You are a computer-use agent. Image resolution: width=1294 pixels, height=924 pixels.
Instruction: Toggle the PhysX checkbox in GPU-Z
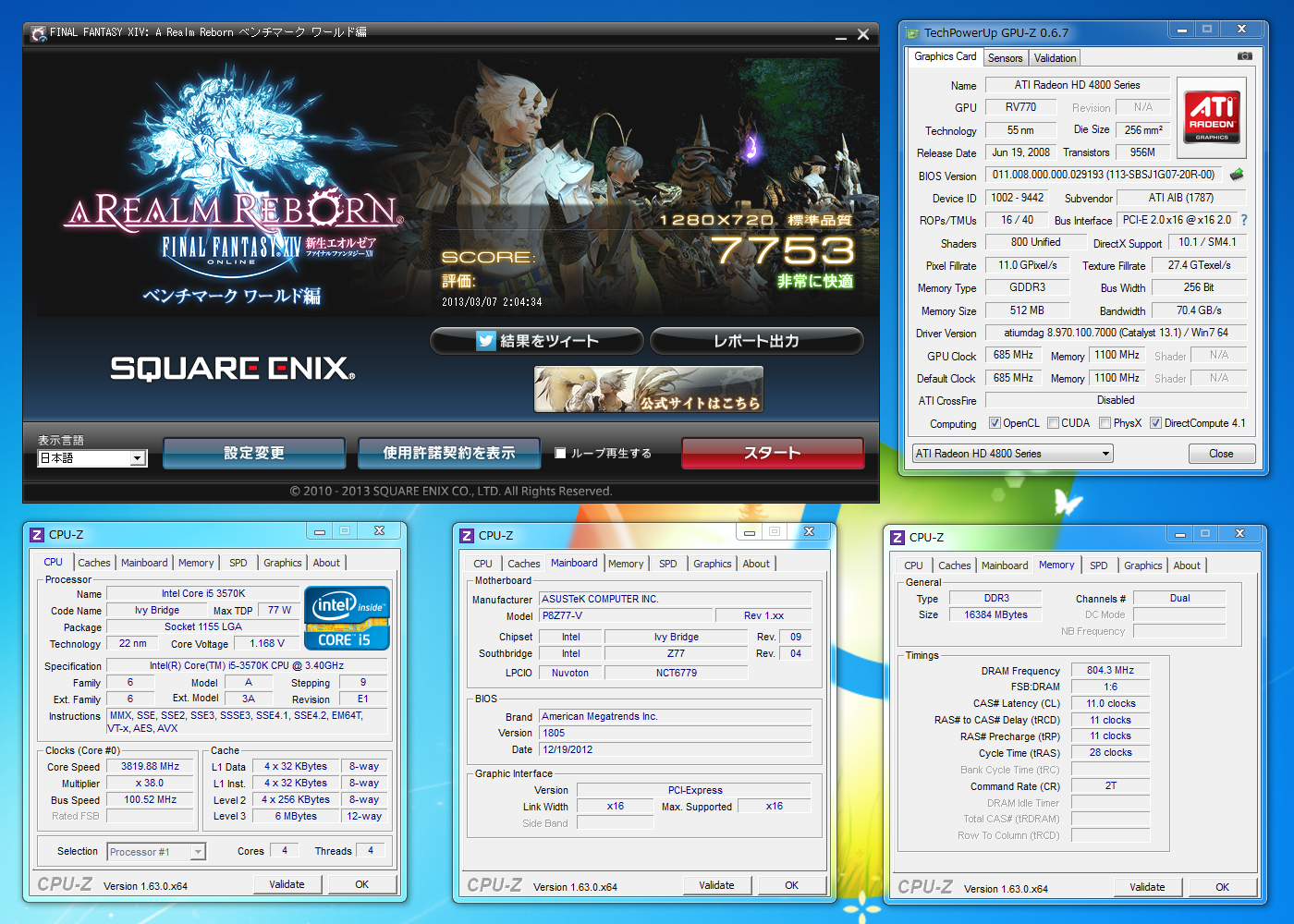pyautogui.click(x=1105, y=423)
